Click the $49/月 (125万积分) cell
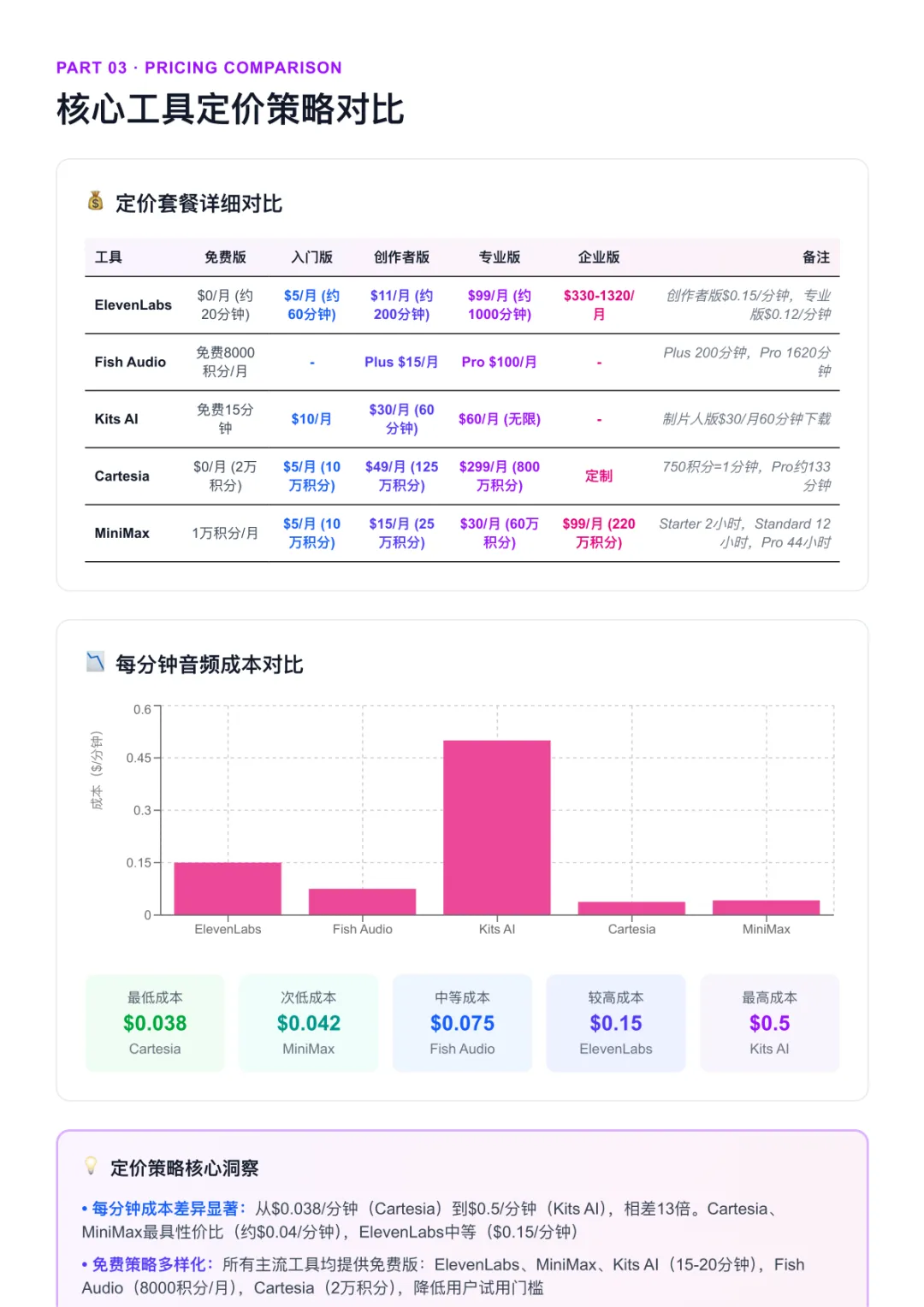The height and width of the screenshot is (1307, 924). point(401,476)
